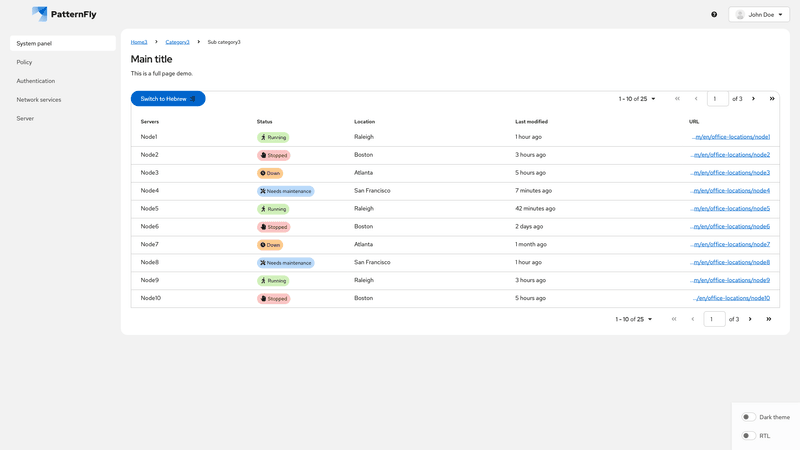Image resolution: width=800 pixels, height=450 pixels.
Task: Go to next page in the top pagination
Action: click(753, 98)
